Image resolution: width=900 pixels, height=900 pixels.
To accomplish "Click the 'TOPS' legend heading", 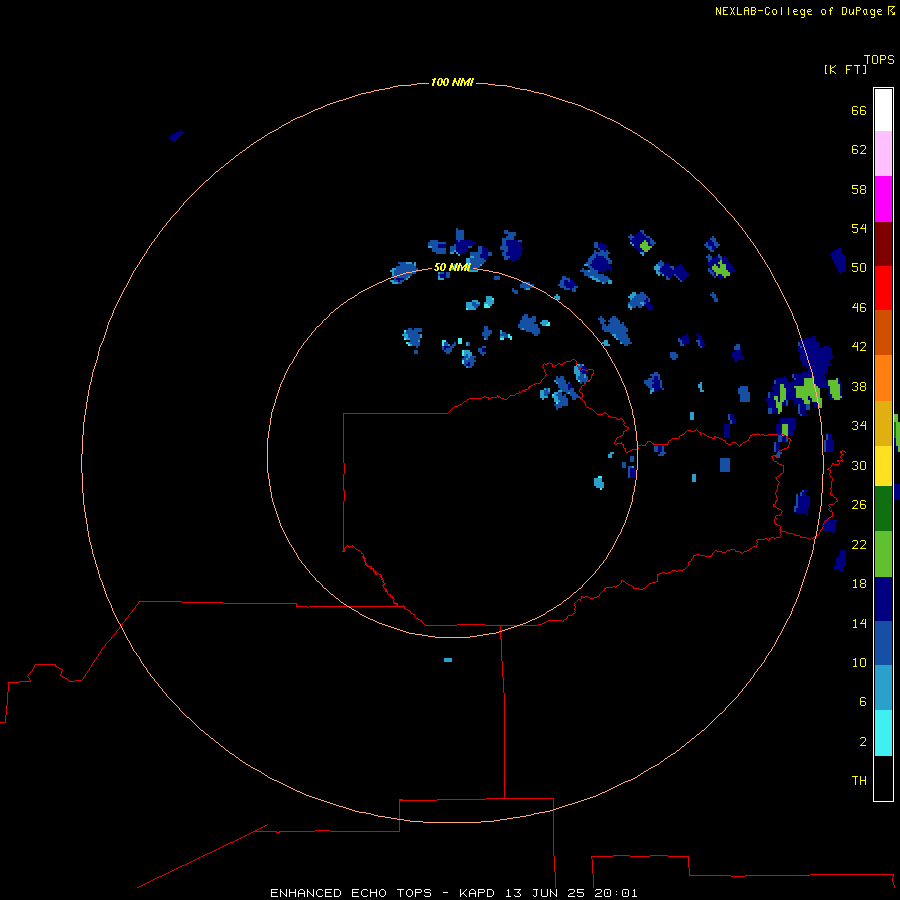I will pyautogui.click(x=879, y=59).
